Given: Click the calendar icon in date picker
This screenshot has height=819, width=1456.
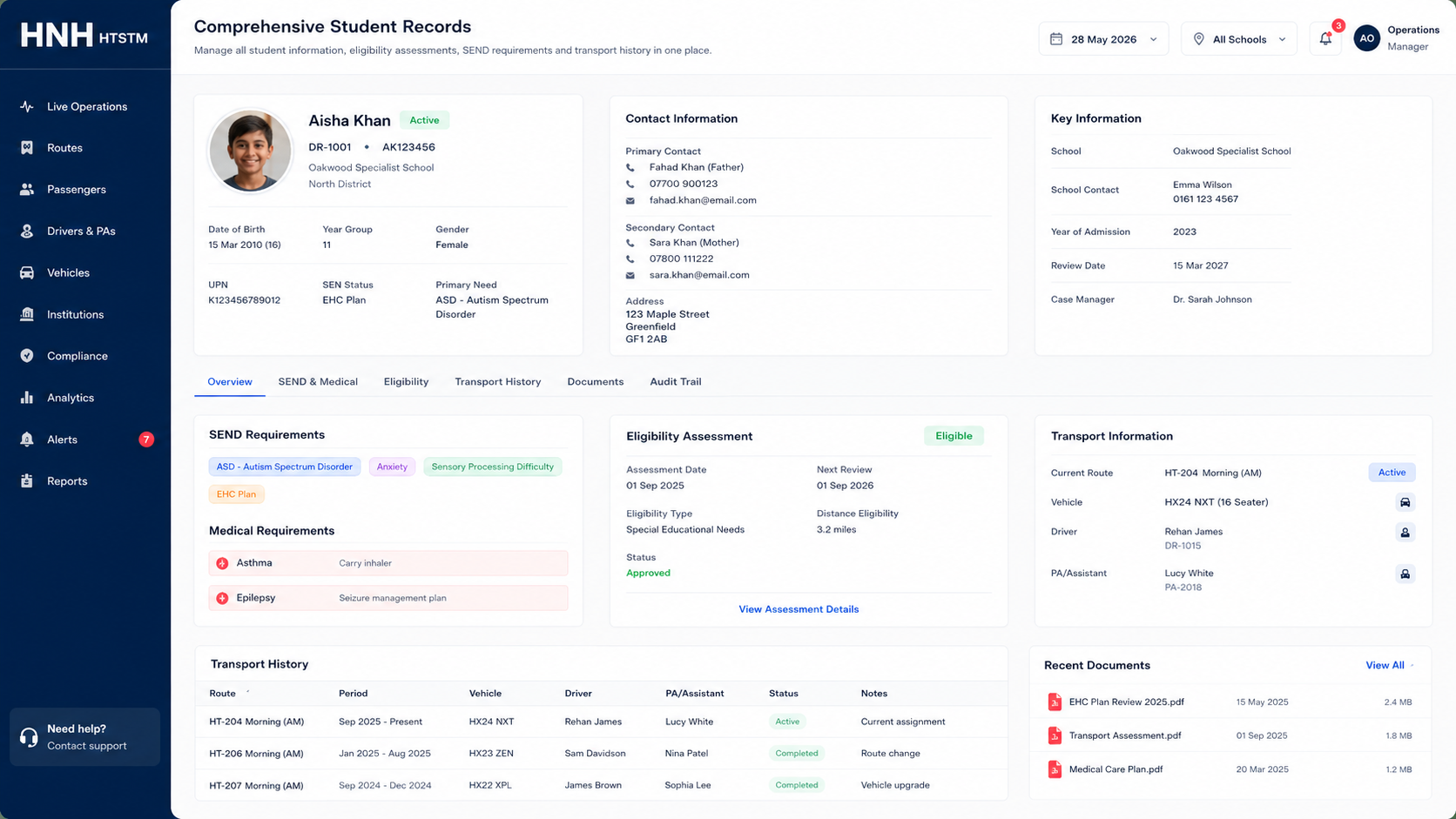Looking at the screenshot, I should coord(1056,39).
